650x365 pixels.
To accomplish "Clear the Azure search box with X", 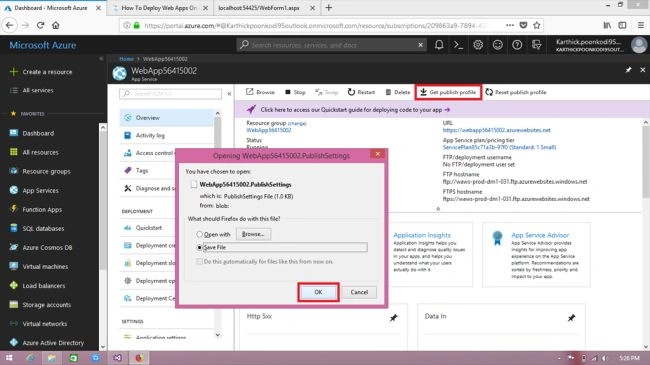I will tap(420, 45).
